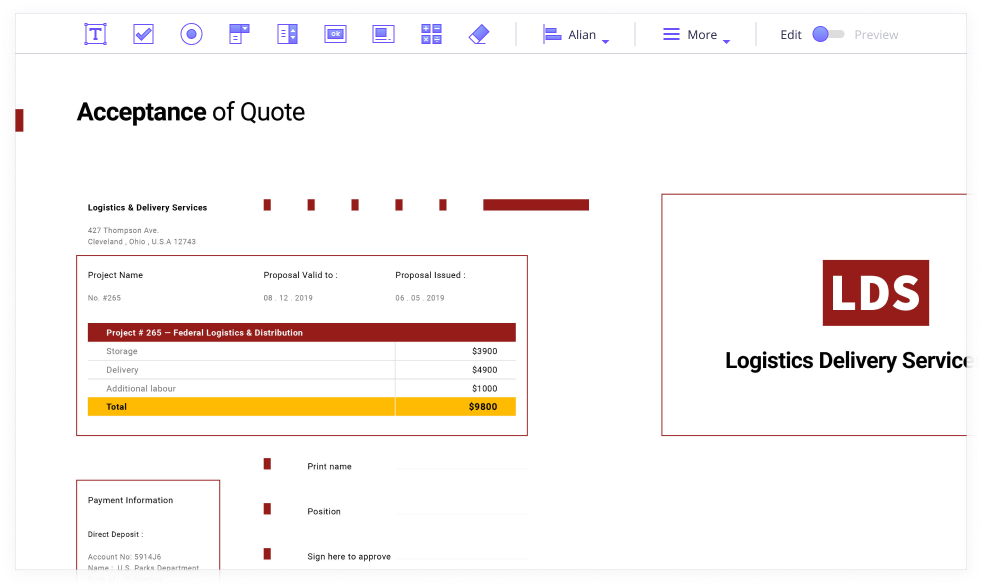Click the More hamburger icon

(x=671, y=34)
